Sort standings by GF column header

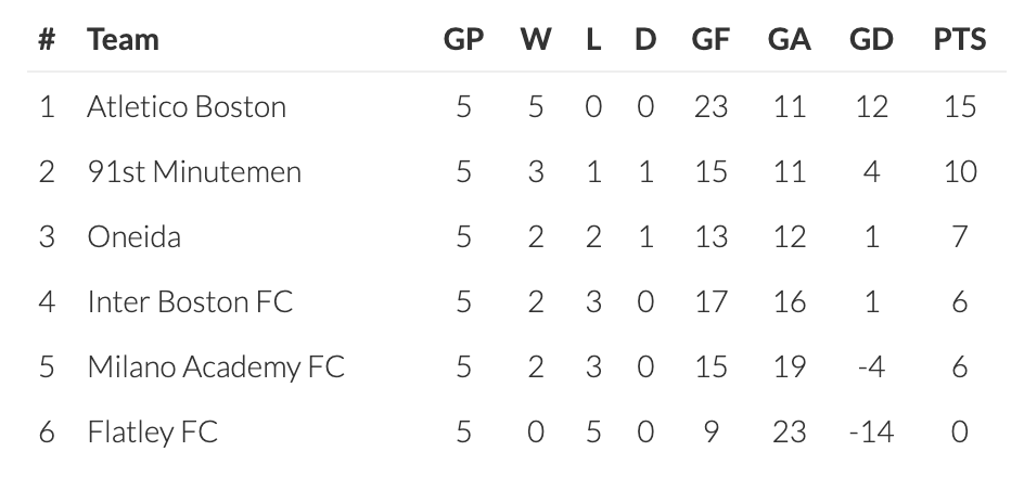(710, 40)
